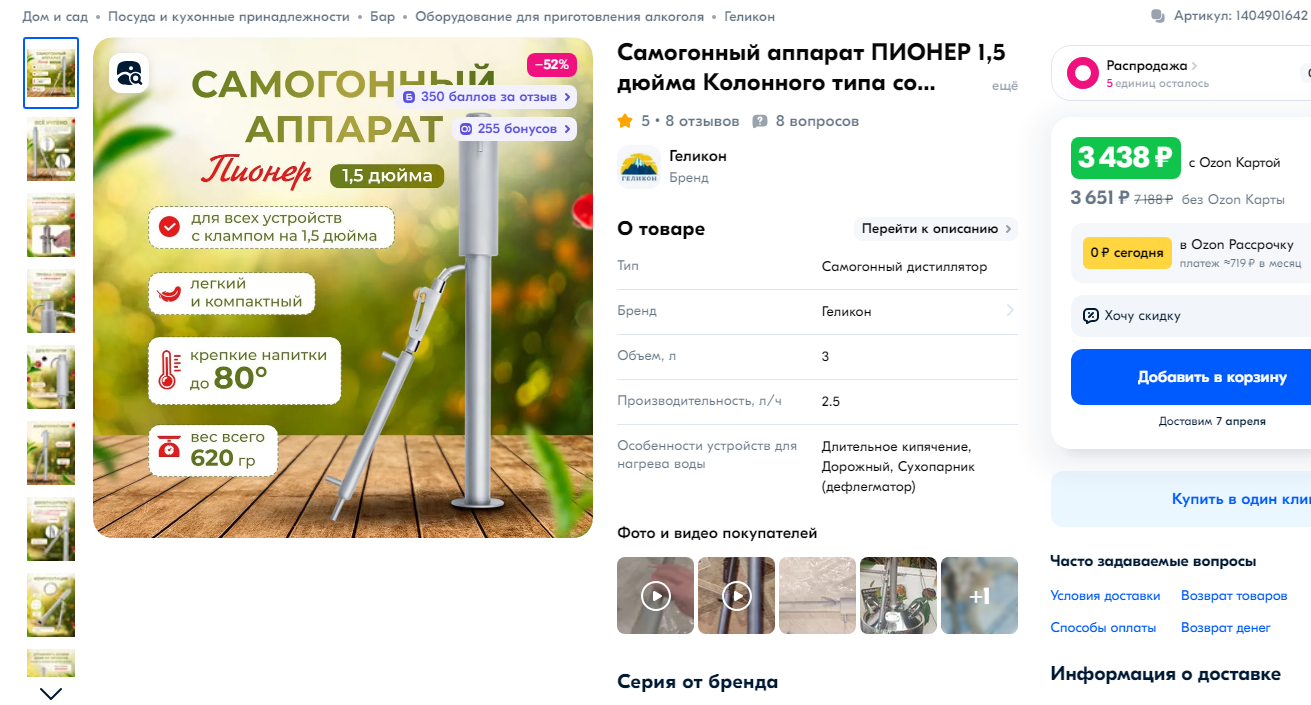
Task: Open third customer photo thumbnail
Action: tap(817, 596)
